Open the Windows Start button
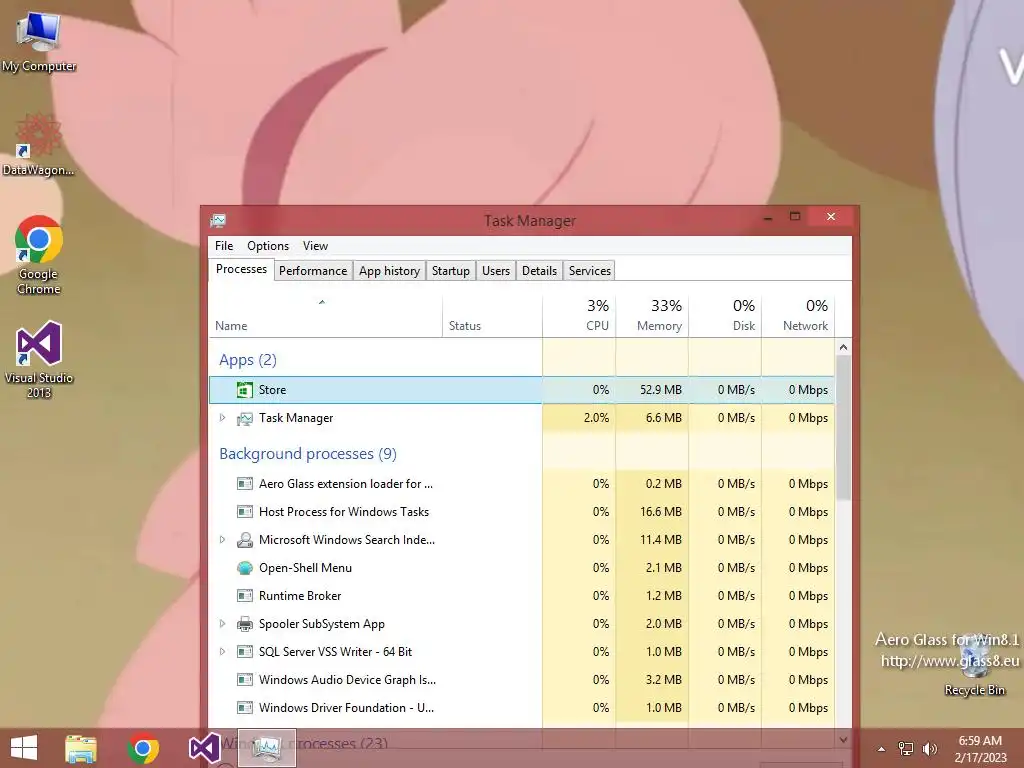This screenshot has width=1024, height=768. 24,748
